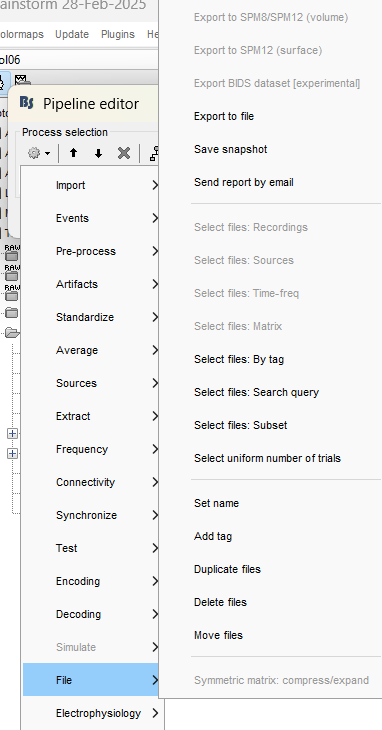
Task: Open the Pre-process submenu
Action: tap(91, 251)
